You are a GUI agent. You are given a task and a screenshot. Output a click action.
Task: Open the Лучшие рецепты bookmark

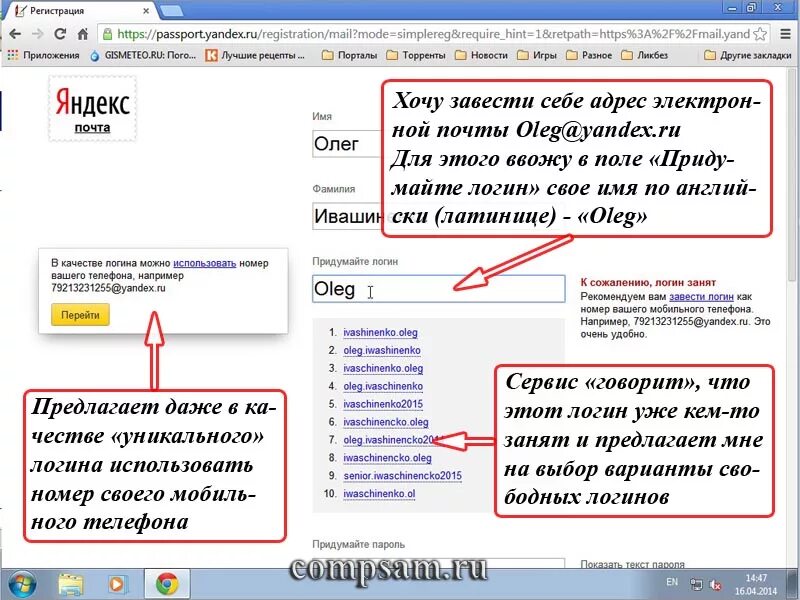(255, 55)
